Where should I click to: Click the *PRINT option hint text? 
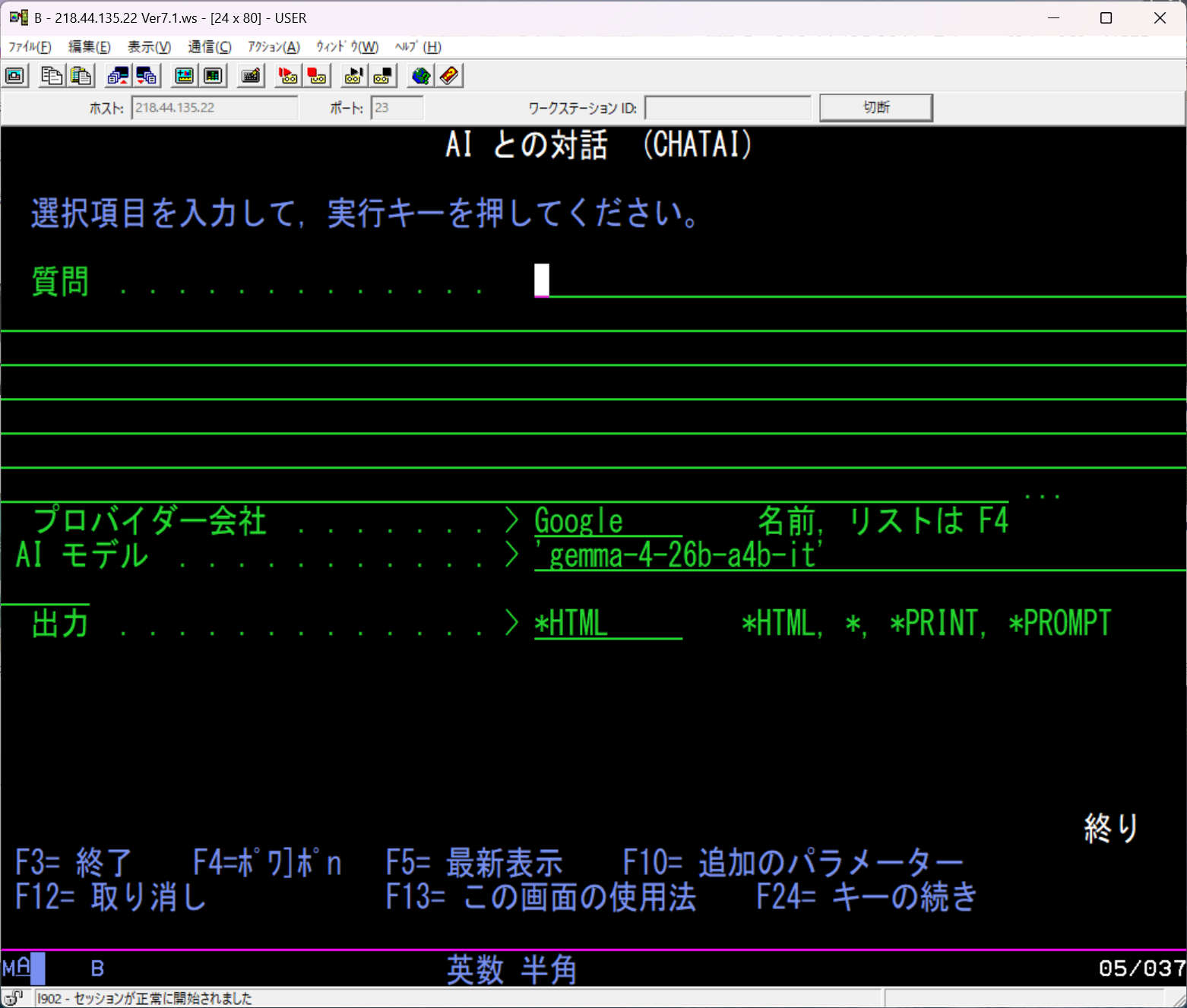(x=935, y=623)
